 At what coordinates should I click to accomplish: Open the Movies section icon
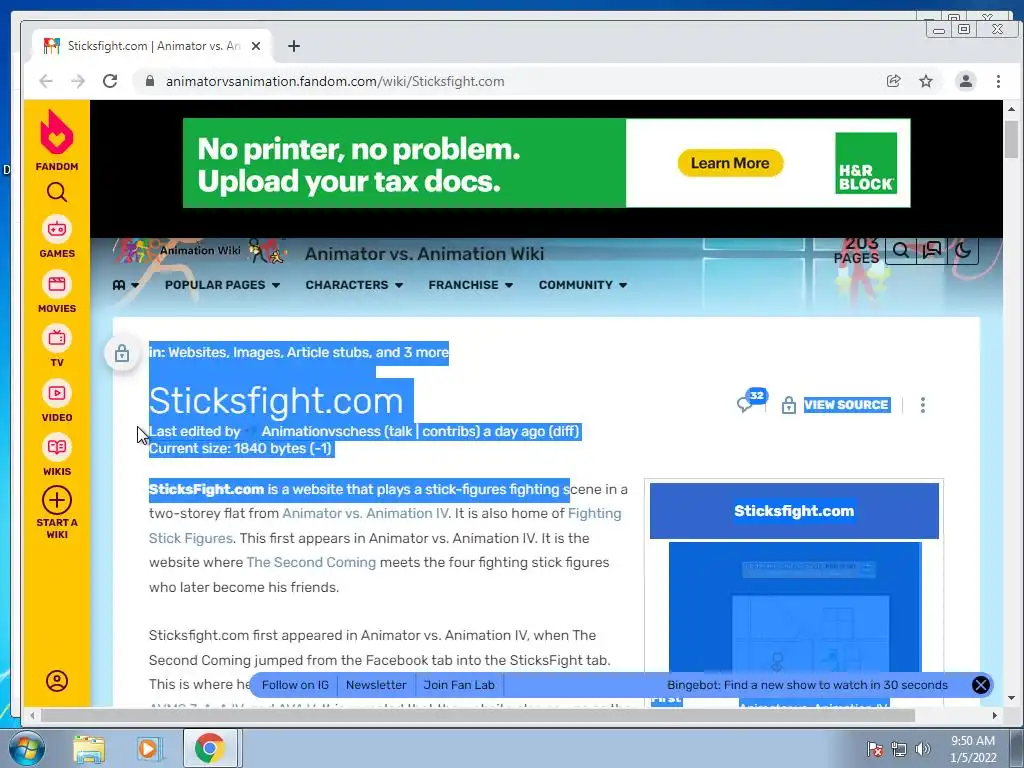coord(57,284)
